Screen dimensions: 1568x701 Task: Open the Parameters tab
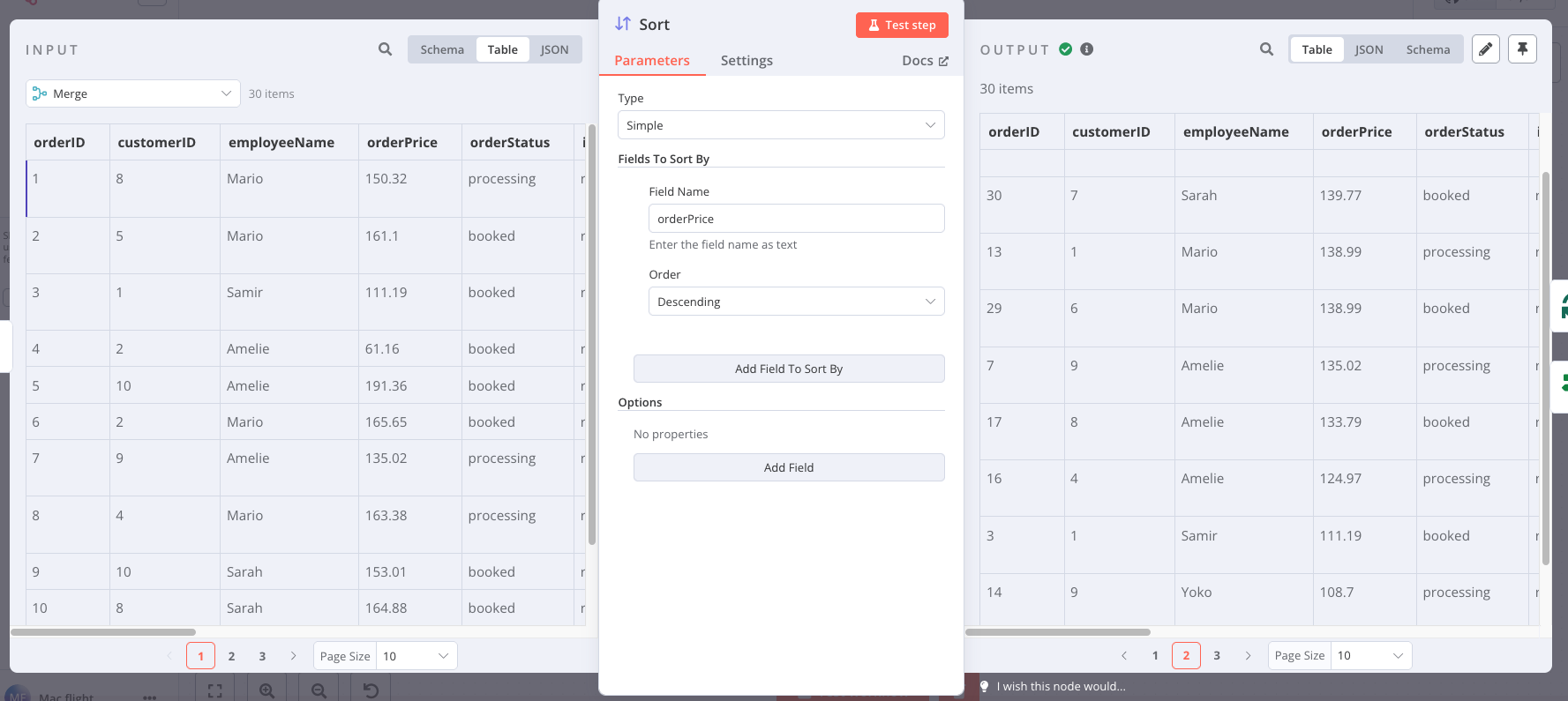click(x=652, y=60)
